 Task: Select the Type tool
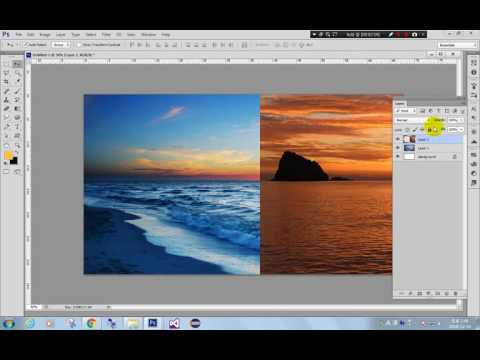pyautogui.click(x=17, y=127)
